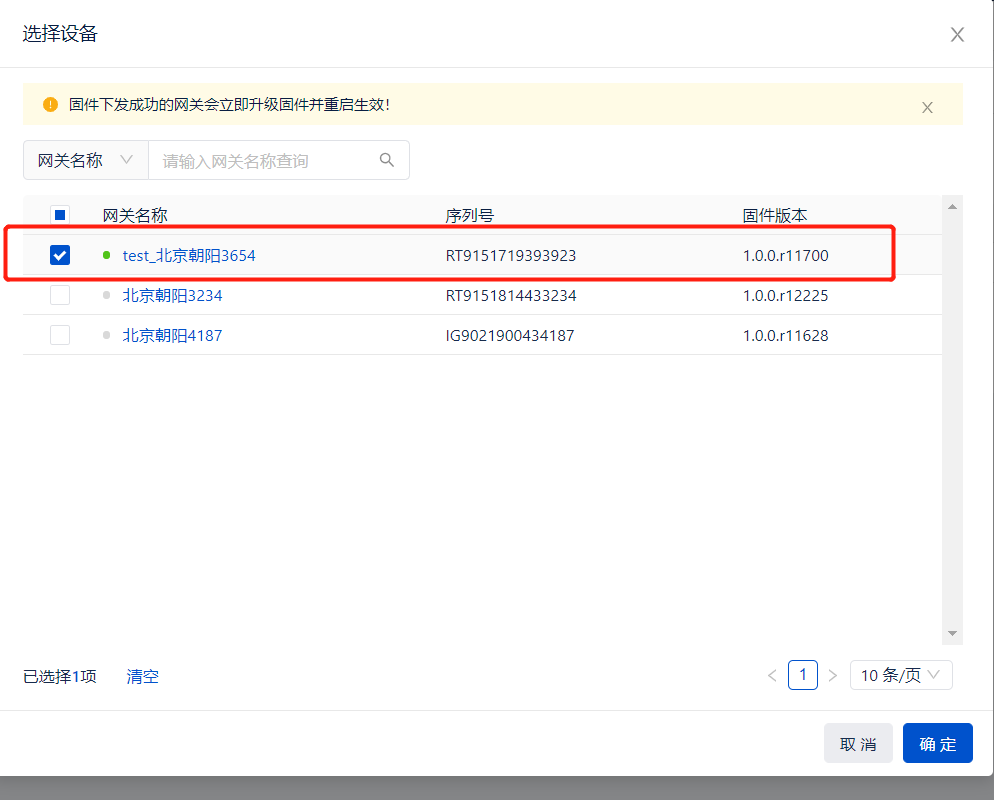Open the 网关名称 search field dropdown

click(86, 160)
